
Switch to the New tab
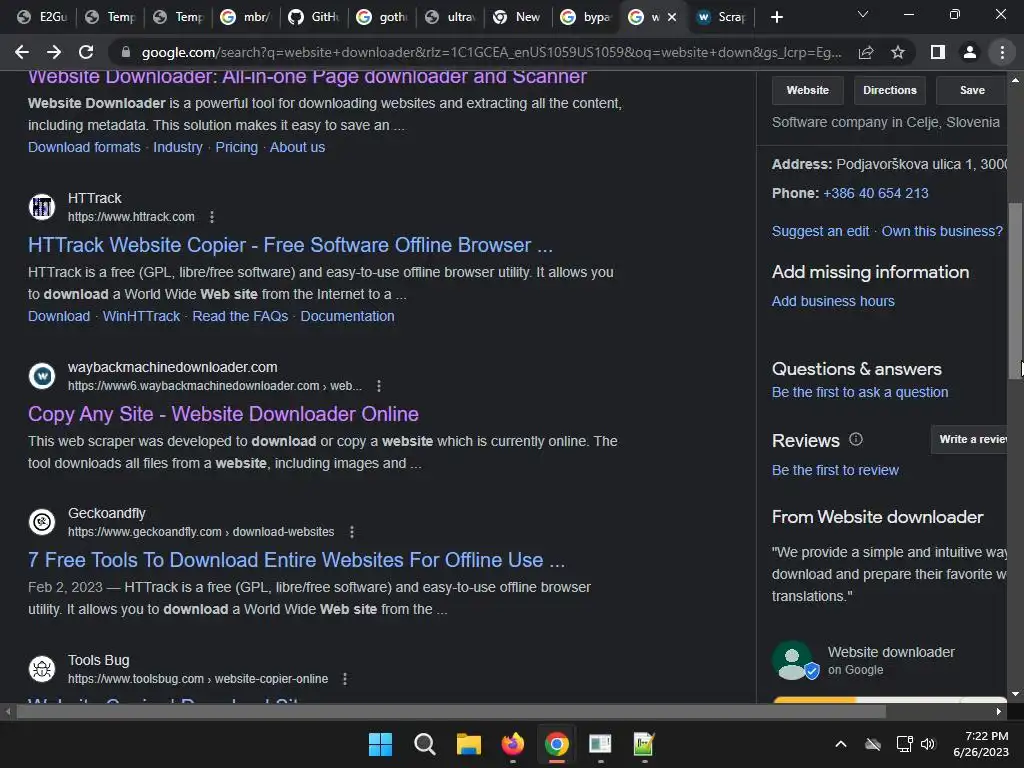coord(518,17)
